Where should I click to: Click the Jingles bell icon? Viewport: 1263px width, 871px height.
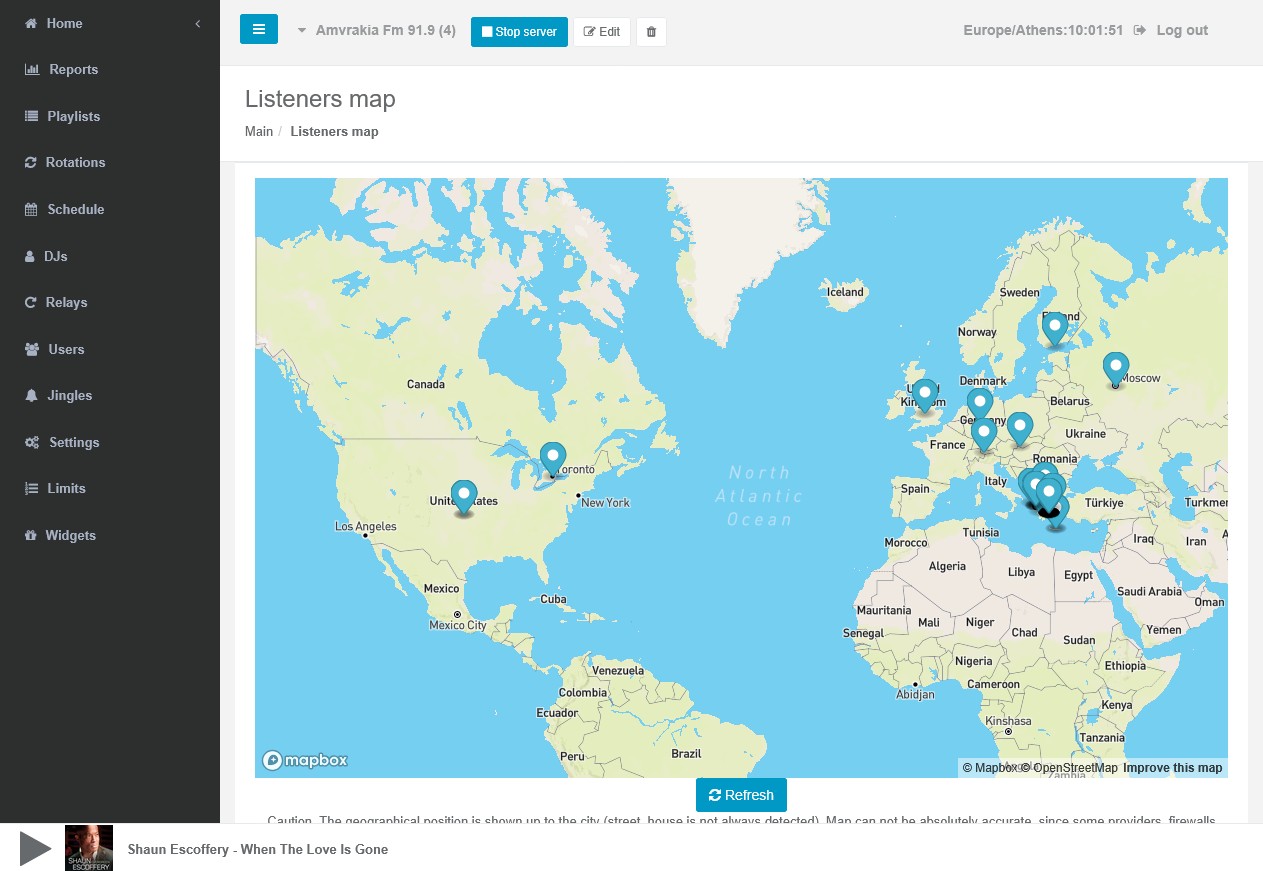pyautogui.click(x=31, y=396)
